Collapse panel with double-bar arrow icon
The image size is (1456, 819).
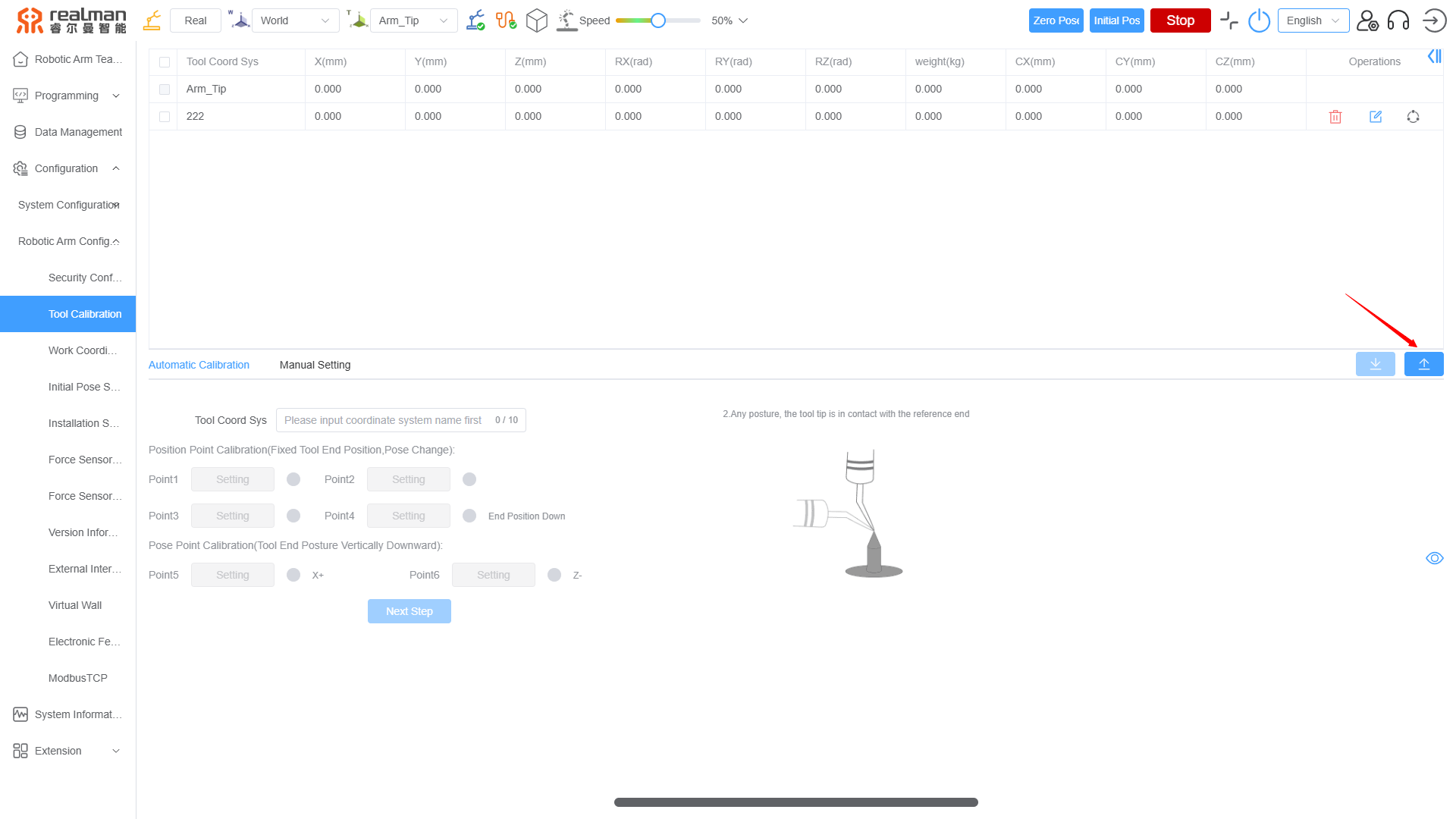[x=1434, y=57]
